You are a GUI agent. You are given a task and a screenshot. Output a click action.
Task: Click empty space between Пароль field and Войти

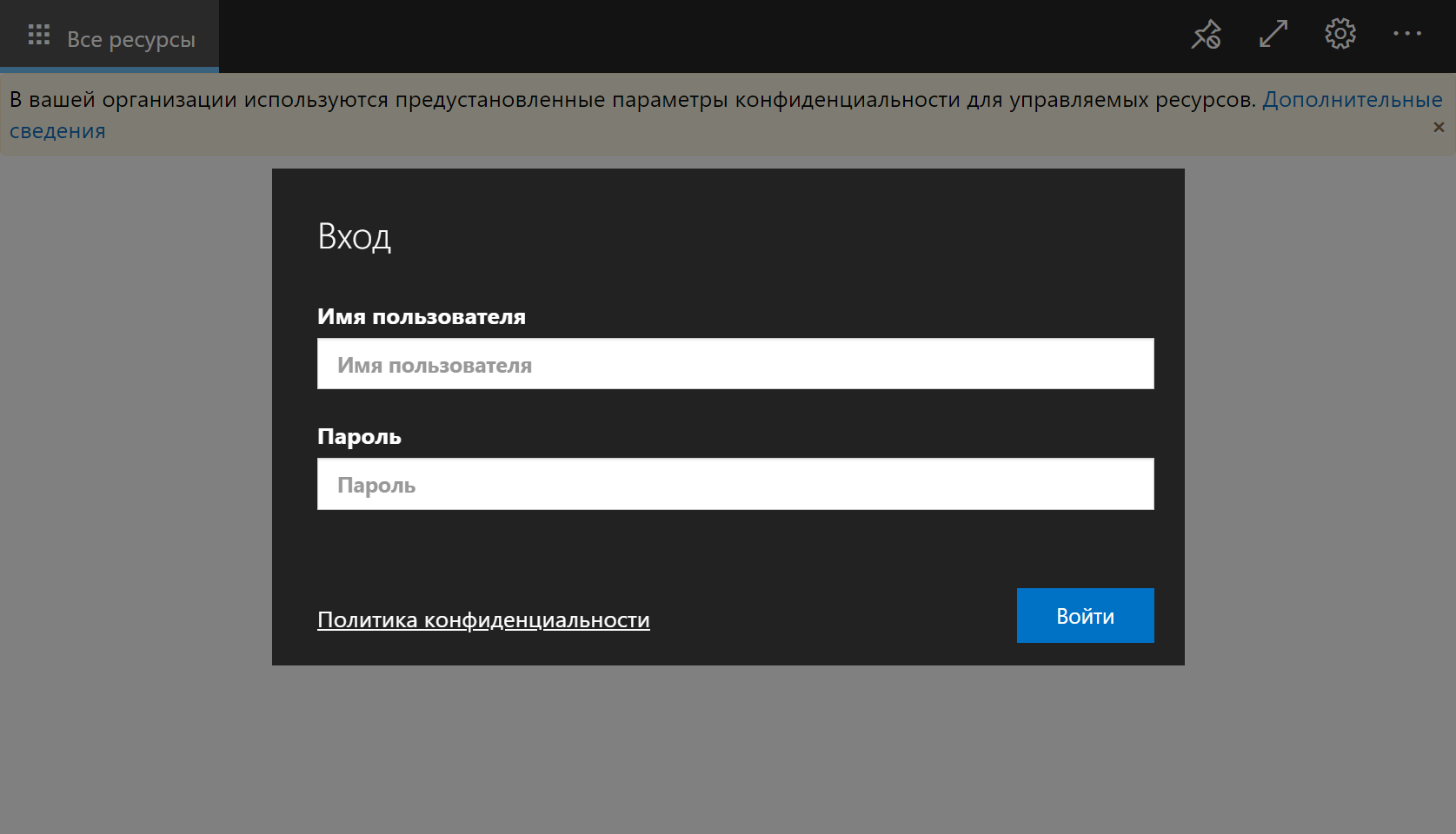735,549
